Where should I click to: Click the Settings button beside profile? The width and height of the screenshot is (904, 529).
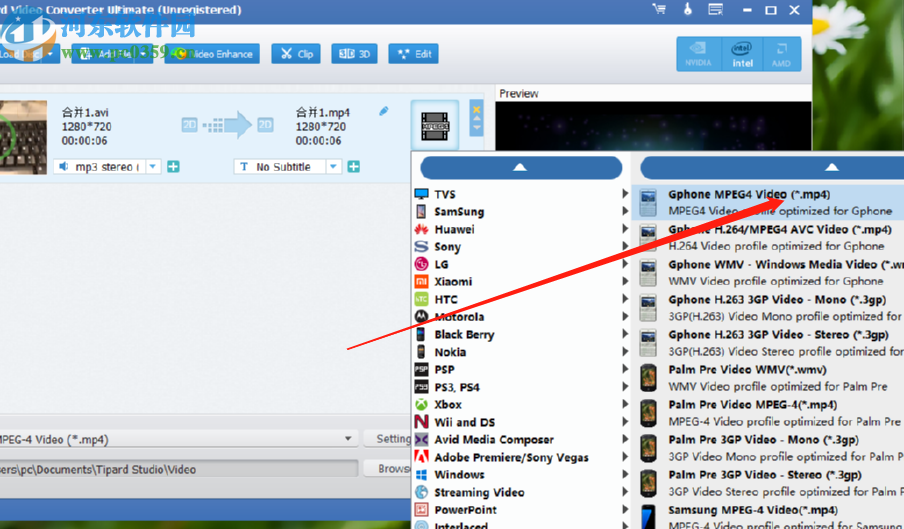pyautogui.click(x=388, y=439)
